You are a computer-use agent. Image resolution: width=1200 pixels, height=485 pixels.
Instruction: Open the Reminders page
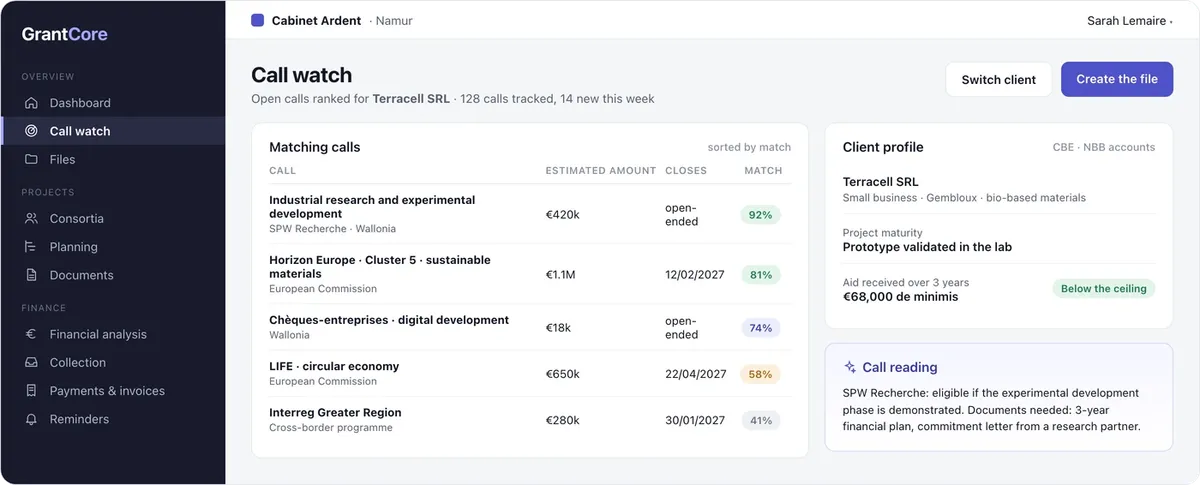coord(113,419)
